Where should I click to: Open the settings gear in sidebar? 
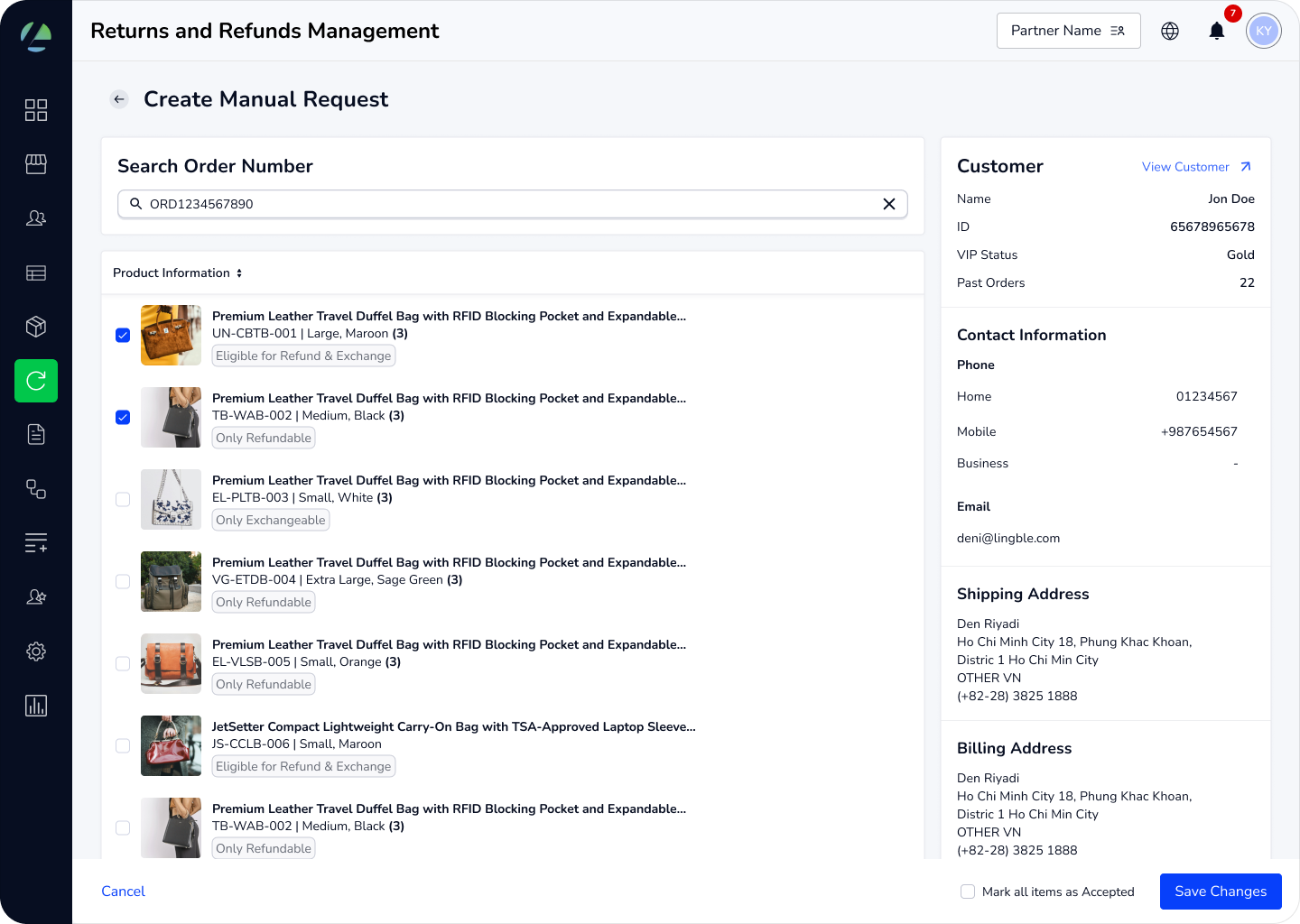click(x=36, y=651)
